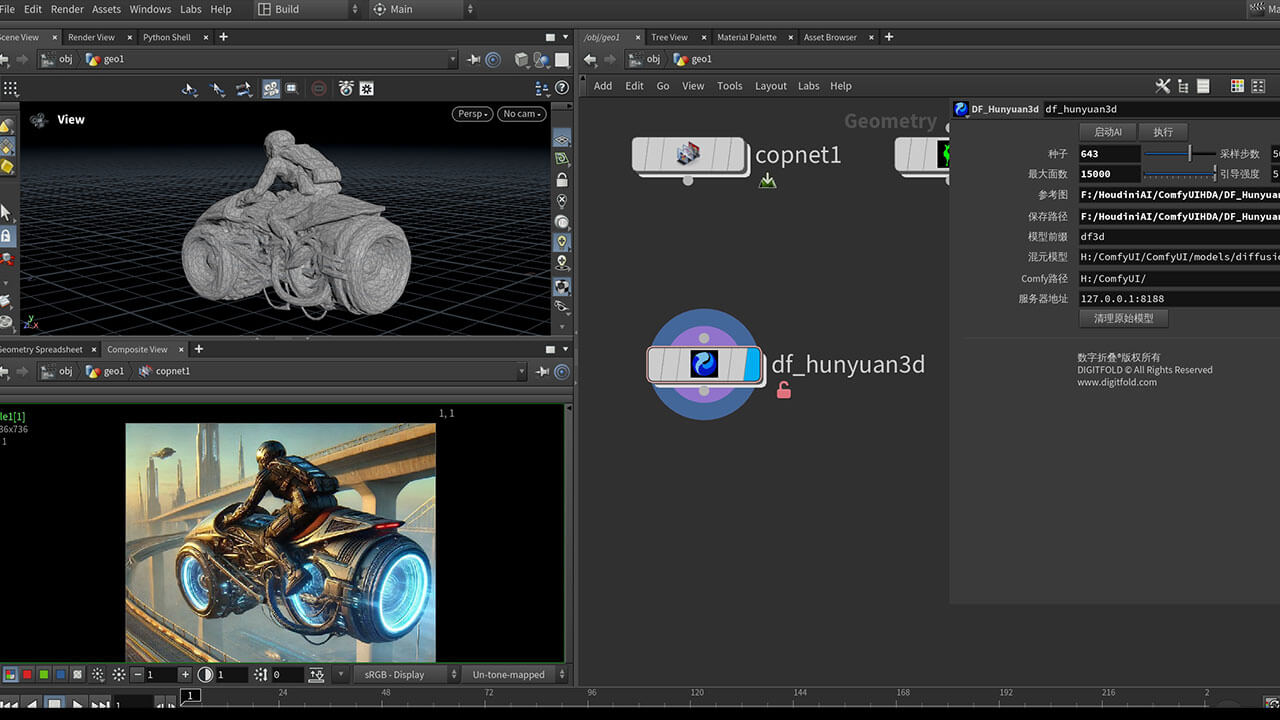Open the grid dots shelf menu in Scene View
1280x720 pixels.
(x=11, y=89)
